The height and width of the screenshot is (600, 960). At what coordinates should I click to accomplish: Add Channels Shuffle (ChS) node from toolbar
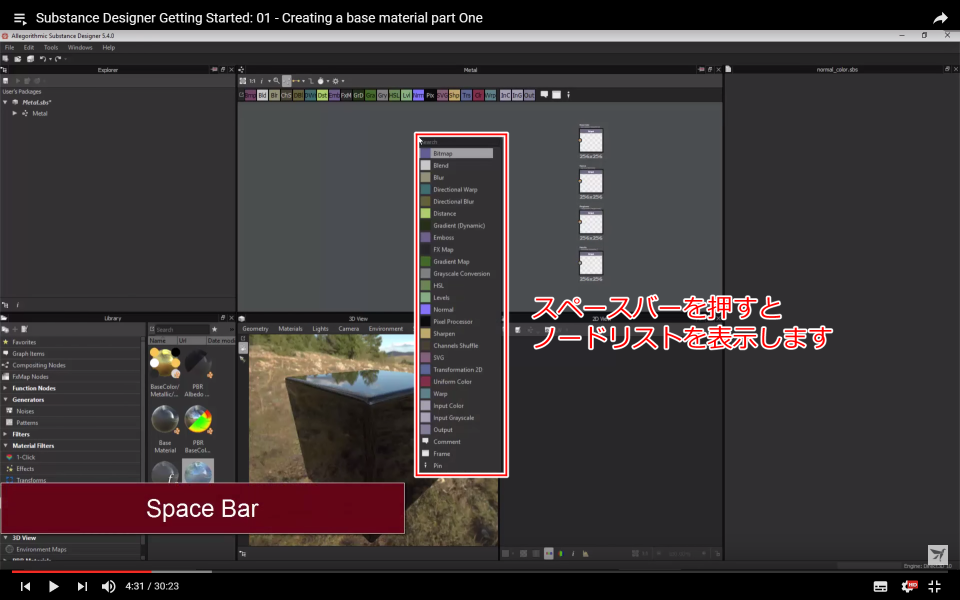coord(286,96)
